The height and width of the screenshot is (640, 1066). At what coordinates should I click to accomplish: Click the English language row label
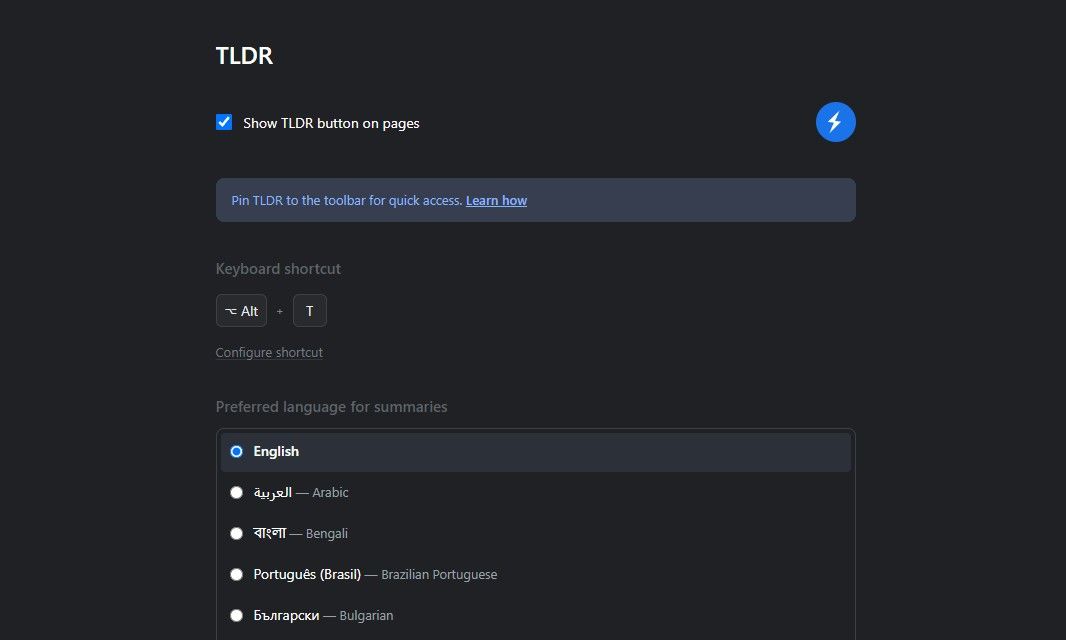click(x=276, y=452)
